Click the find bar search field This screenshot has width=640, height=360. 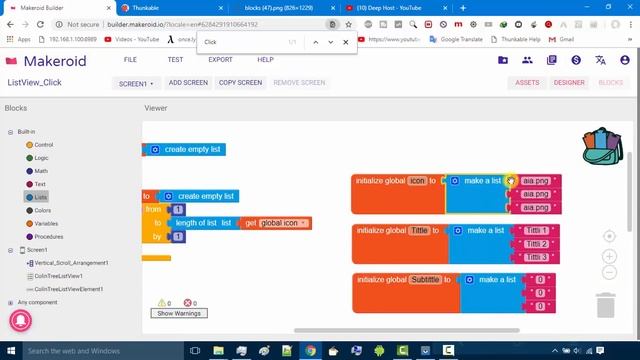[x=243, y=42]
